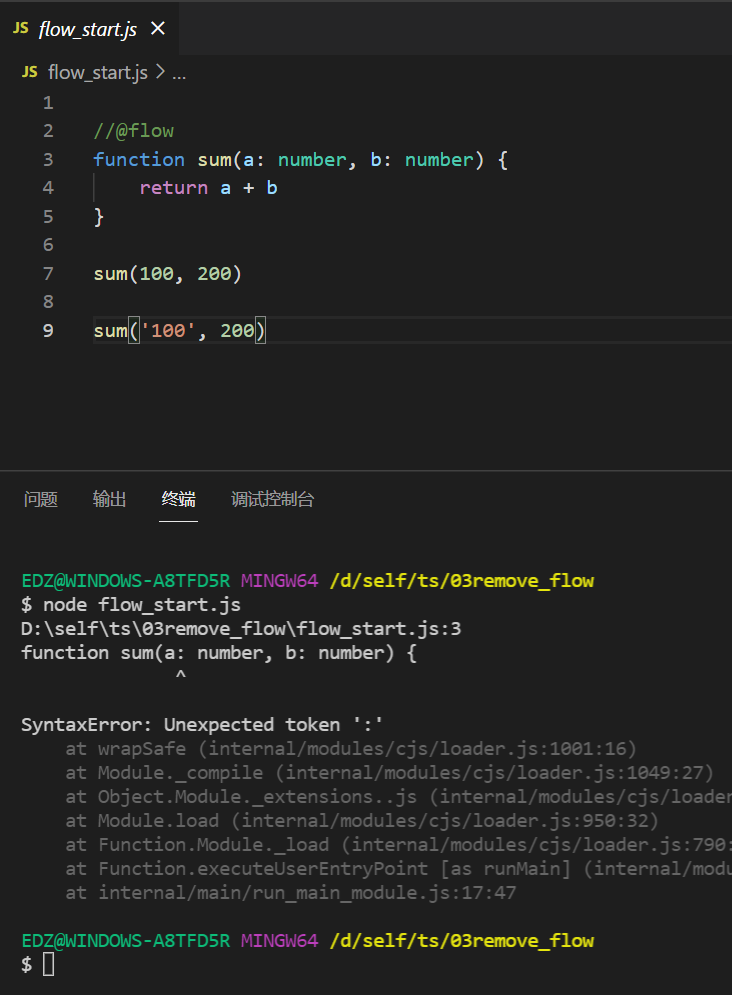732x995 pixels.
Task: Click the D:\self\ts\03remove_flow\flow_start.js:3 path
Action: tap(241, 629)
